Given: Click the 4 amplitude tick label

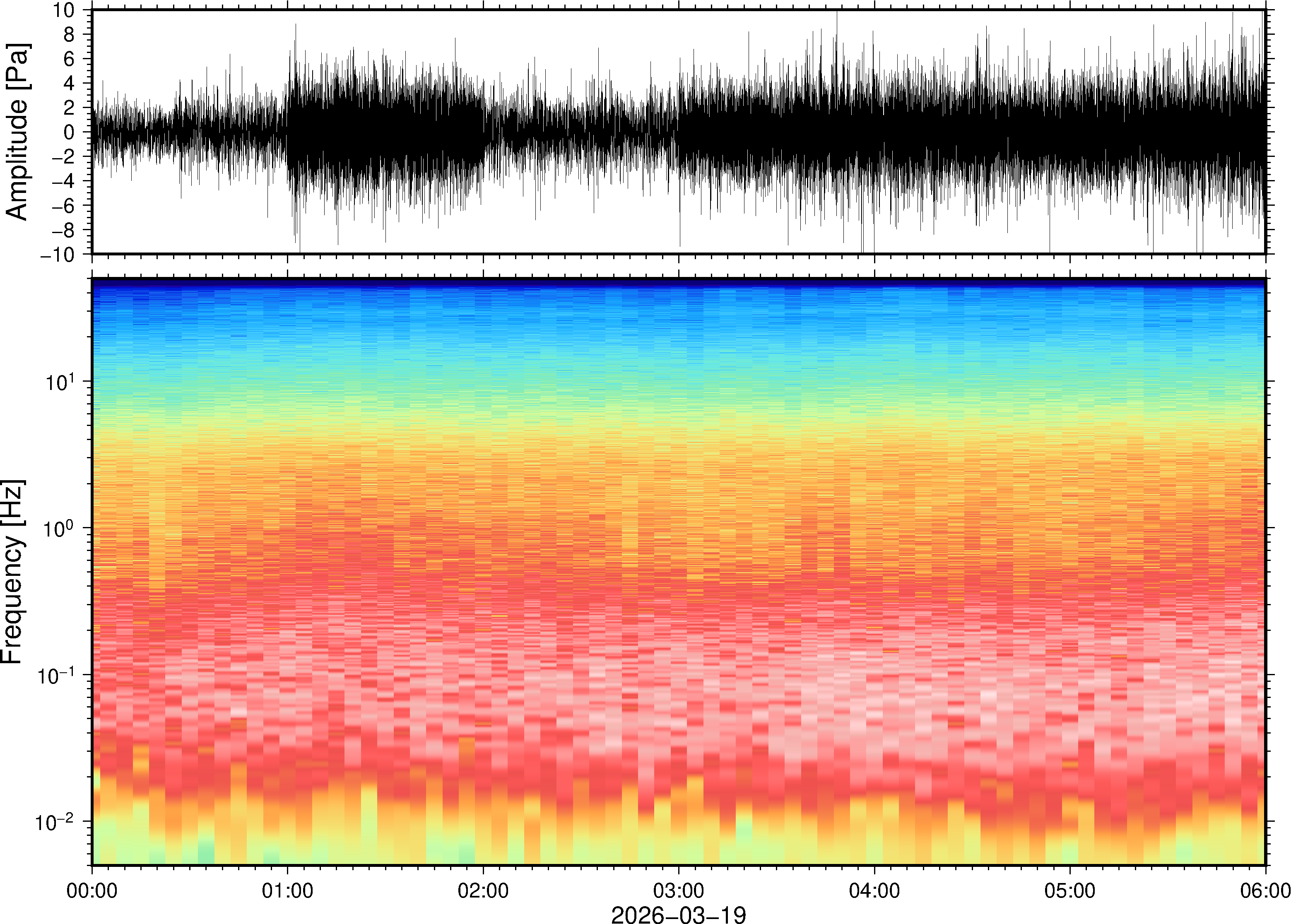Looking at the screenshot, I should coord(70,83).
